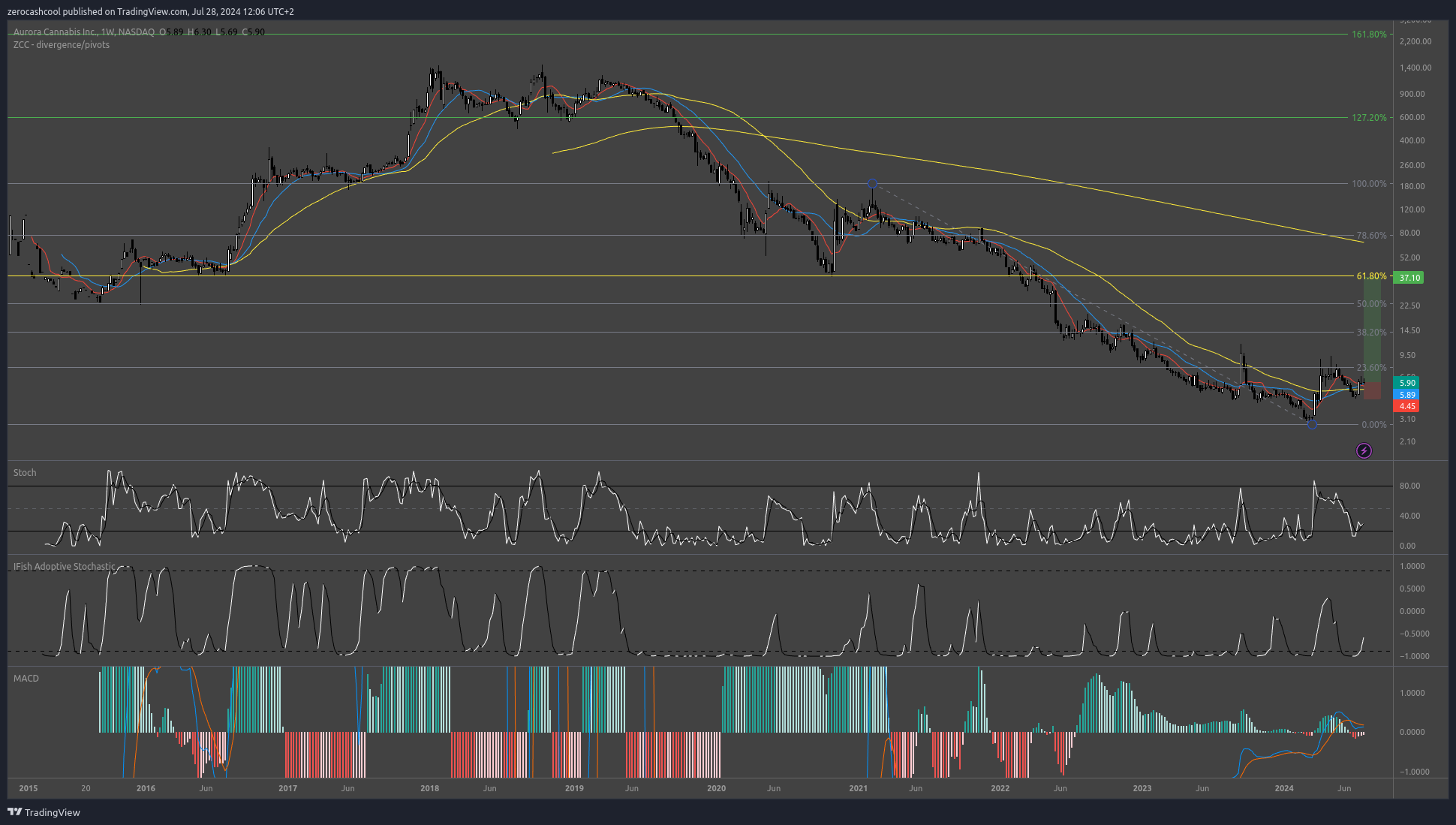Click the zerocashcool published header text
The width and height of the screenshot is (1456, 825).
150,11
